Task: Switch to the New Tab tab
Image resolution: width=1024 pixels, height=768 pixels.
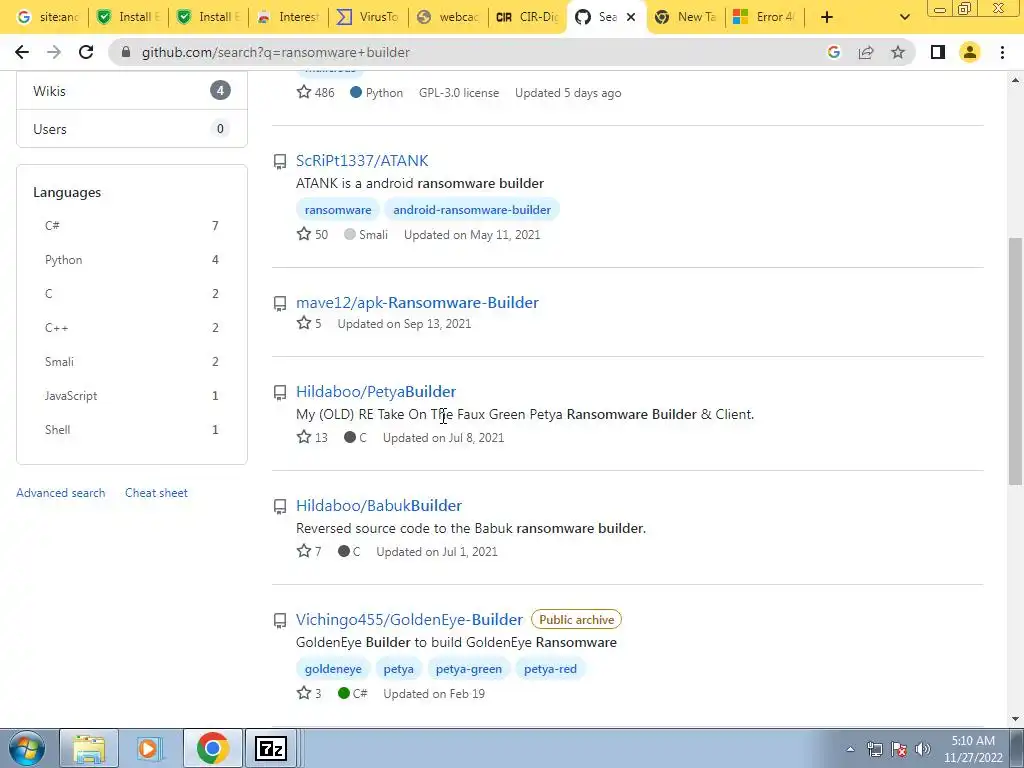Action: (x=686, y=17)
